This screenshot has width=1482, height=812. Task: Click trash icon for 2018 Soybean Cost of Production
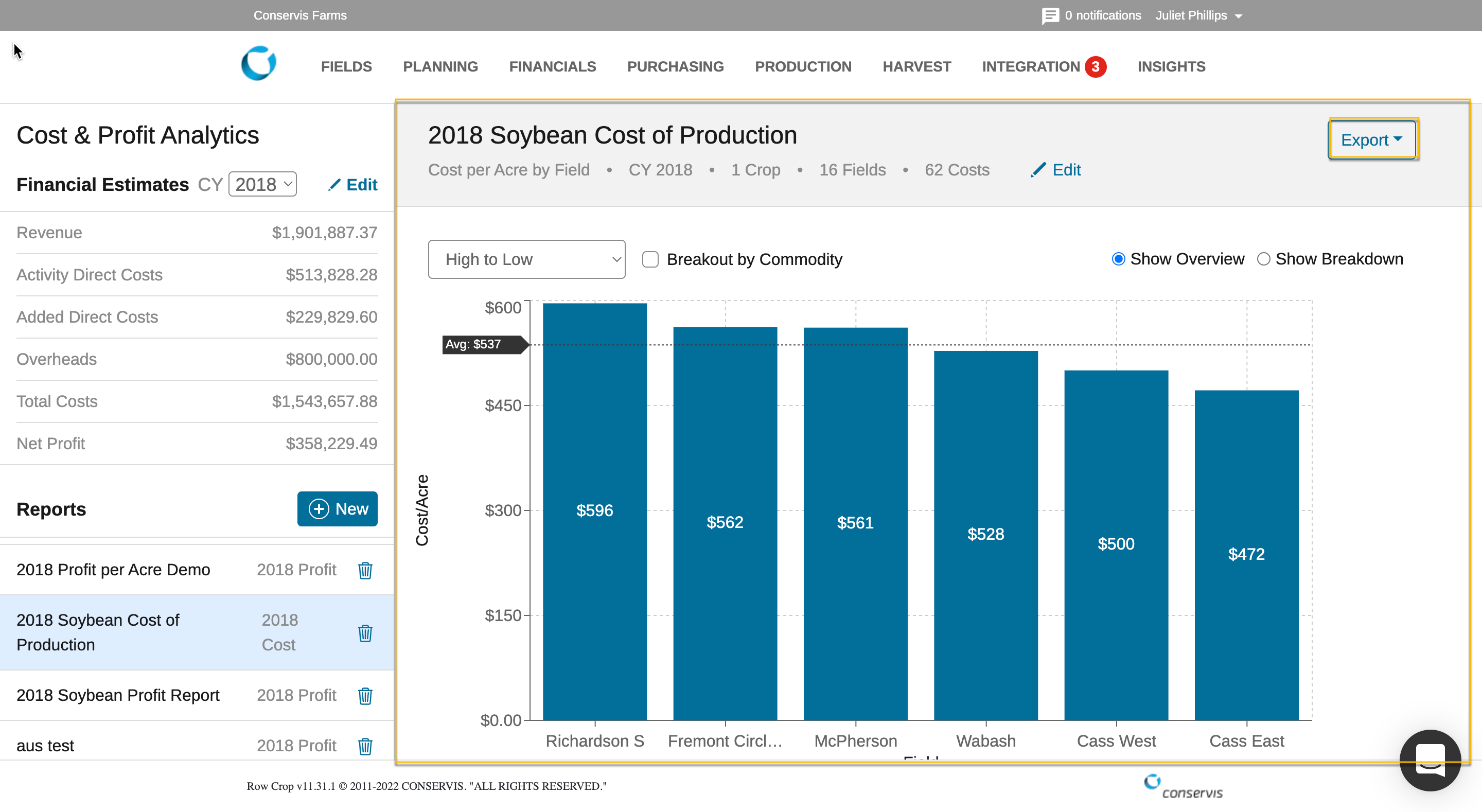[x=365, y=632]
